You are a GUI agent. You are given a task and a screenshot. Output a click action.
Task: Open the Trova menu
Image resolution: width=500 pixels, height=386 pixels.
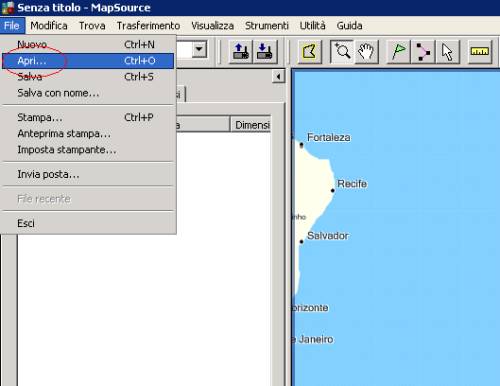(x=92, y=26)
